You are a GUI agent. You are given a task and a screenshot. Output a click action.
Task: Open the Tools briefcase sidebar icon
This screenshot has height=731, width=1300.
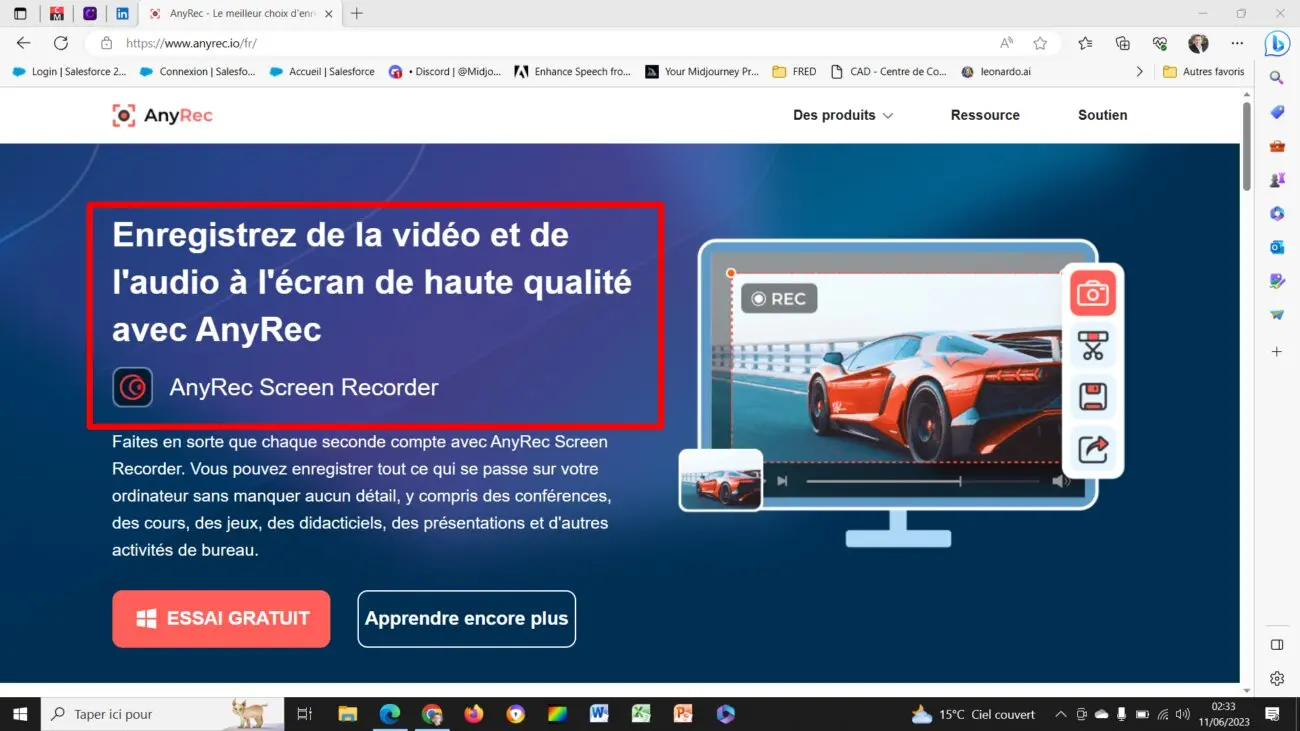point(1277,146)
